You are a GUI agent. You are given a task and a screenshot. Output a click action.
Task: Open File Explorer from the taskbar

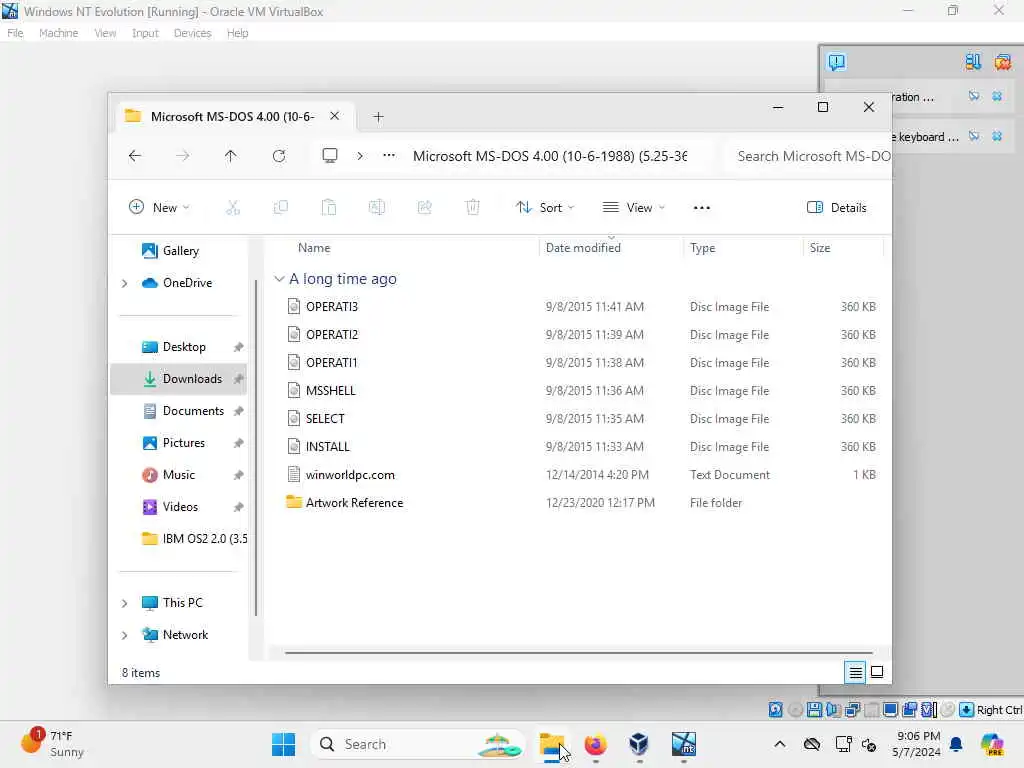click(x=552, y=744)
